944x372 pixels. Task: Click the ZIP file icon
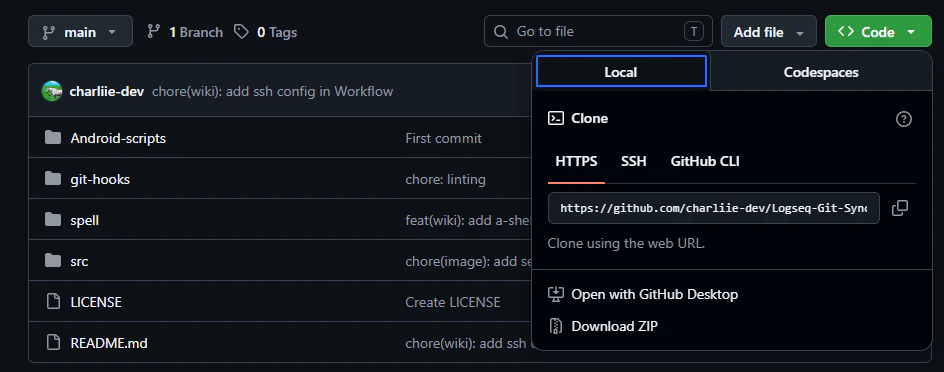click(555, 326)
